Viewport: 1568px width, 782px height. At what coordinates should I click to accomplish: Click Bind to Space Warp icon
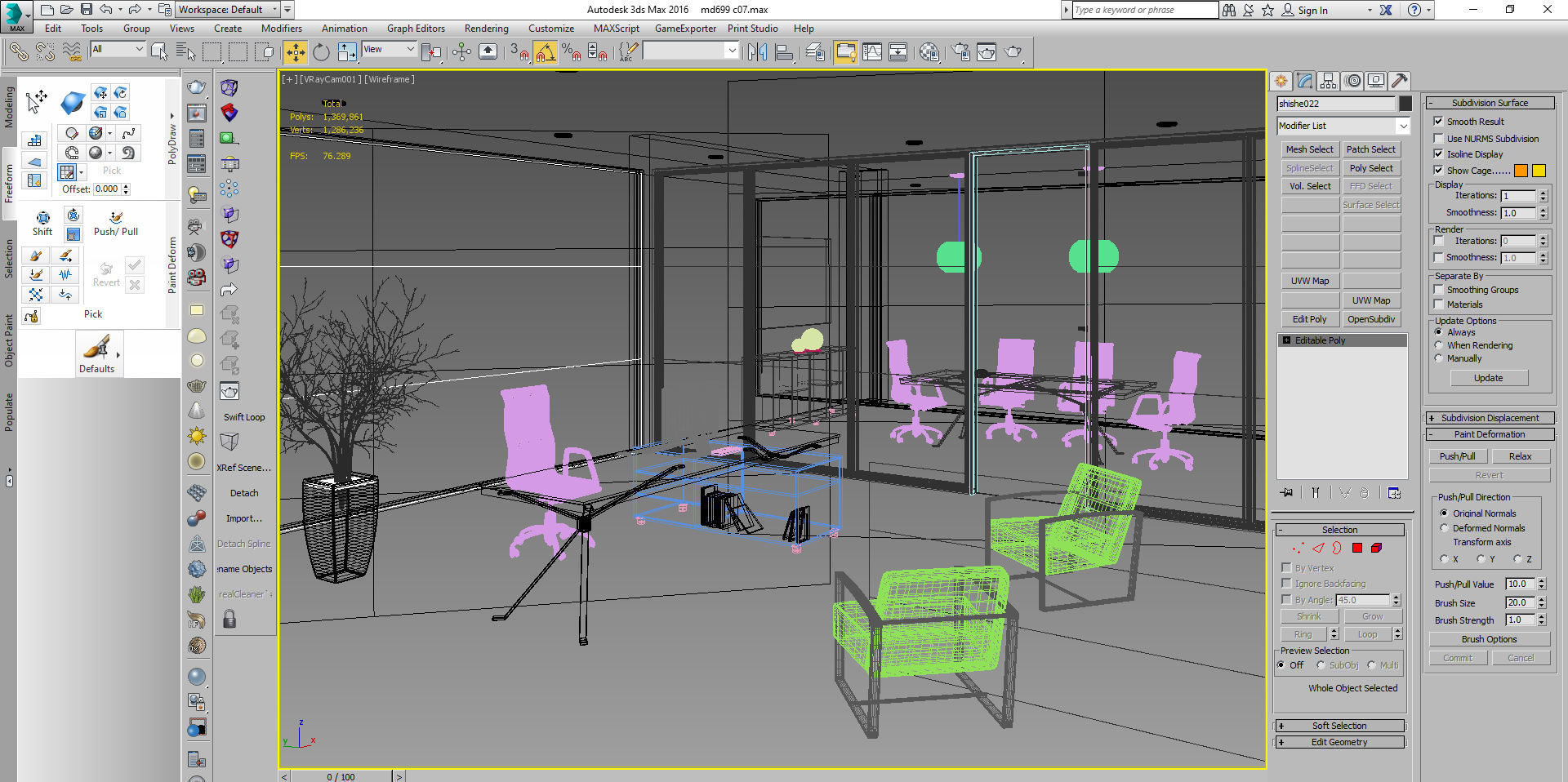(72, 52)
